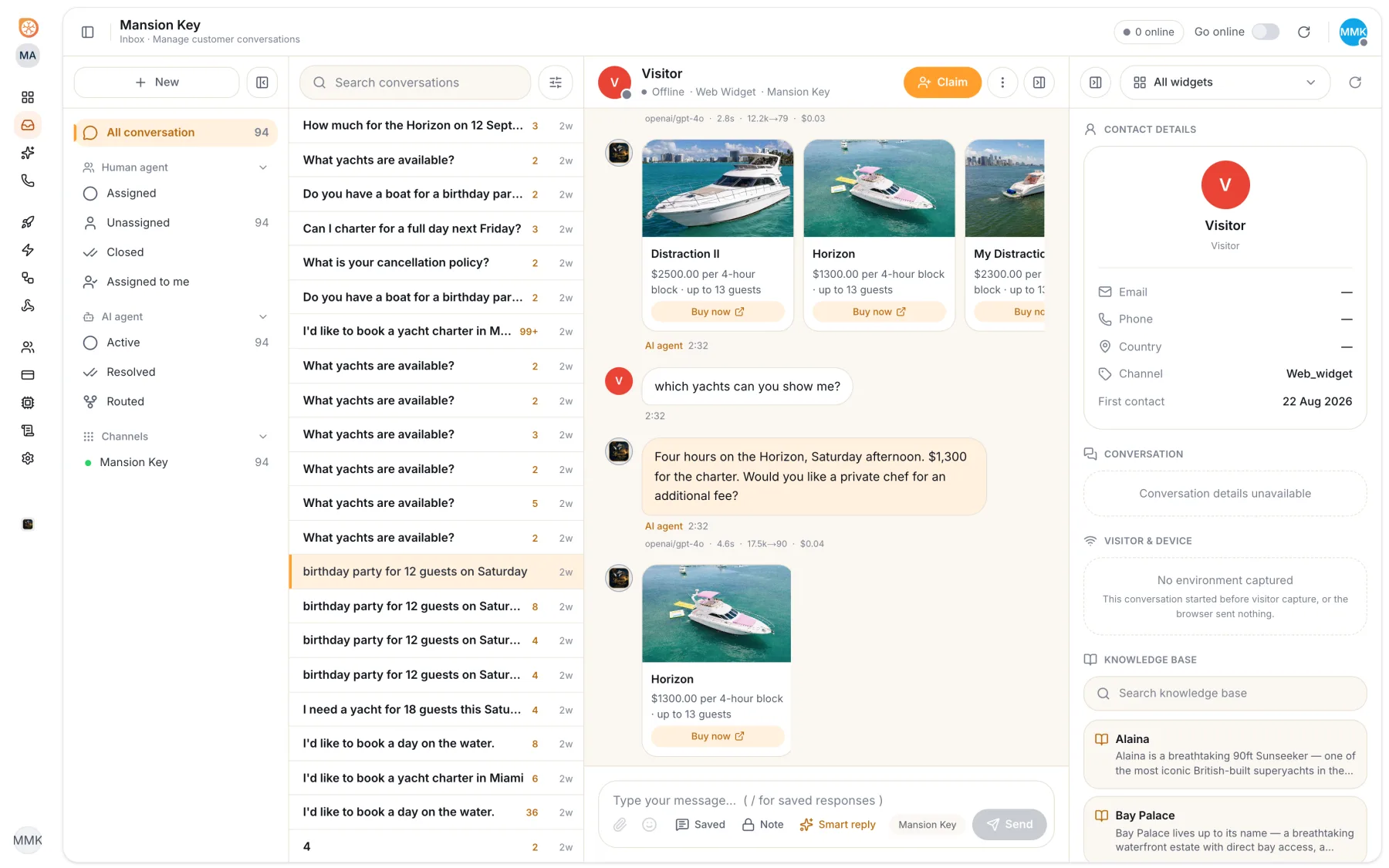
Task: Click the refresh icon in top header
Action: [x=1304, y=32]
